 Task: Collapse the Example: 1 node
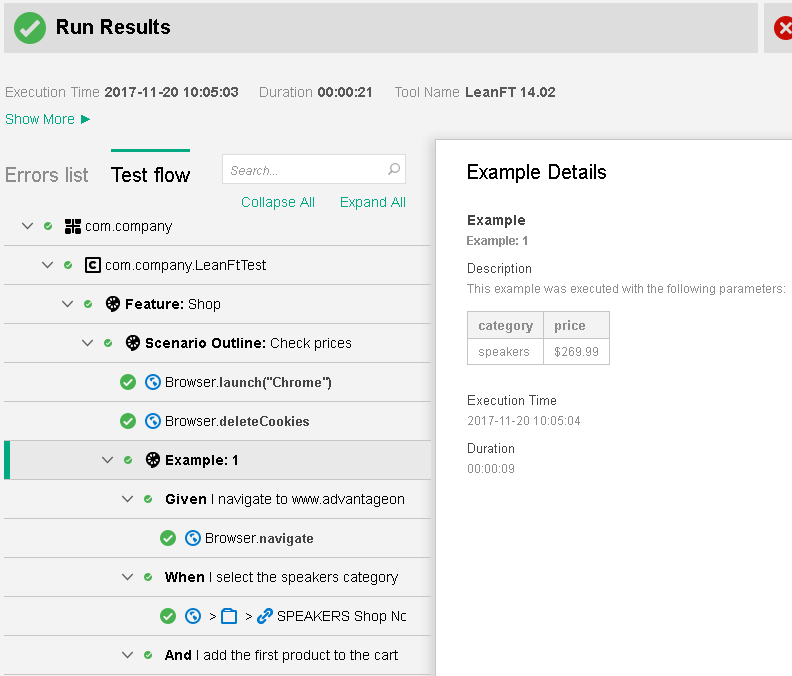click(108, 460)
